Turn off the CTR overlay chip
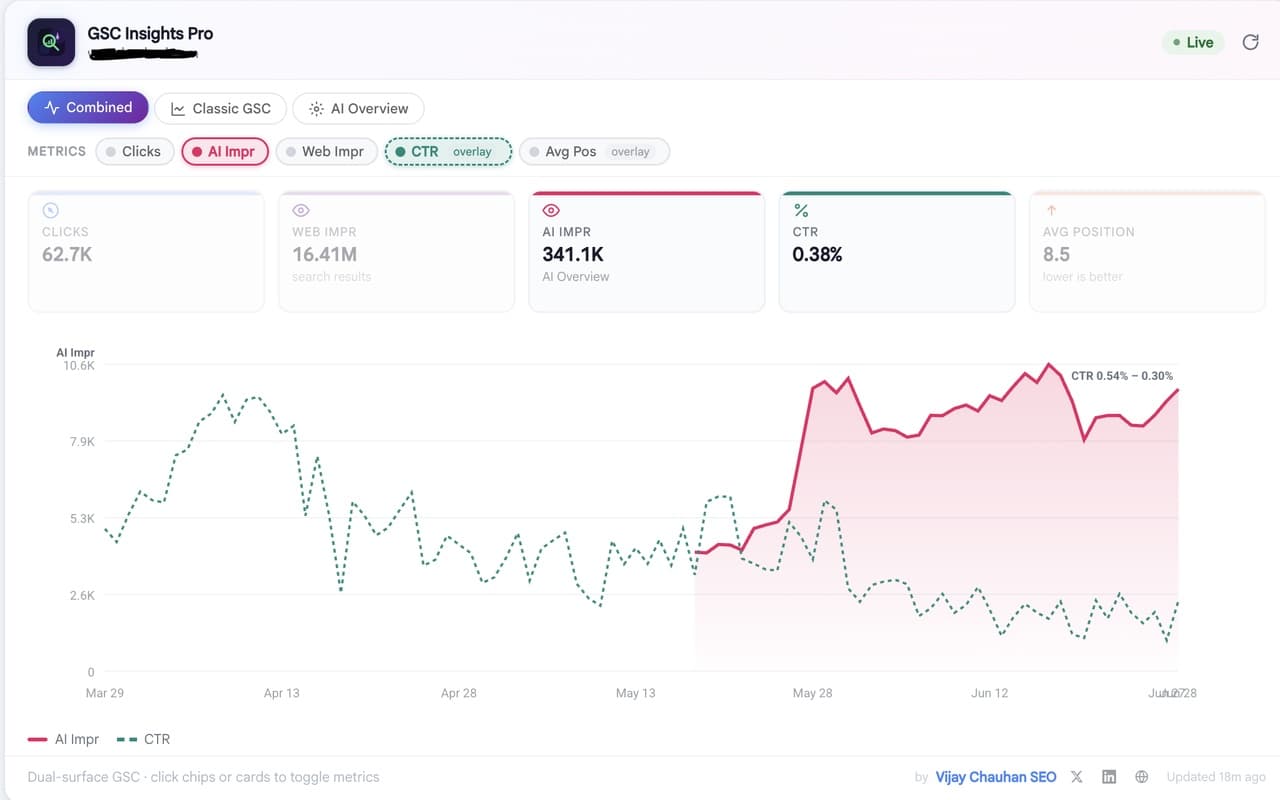Screen dimensions: 1280x800 pos(448,152)
